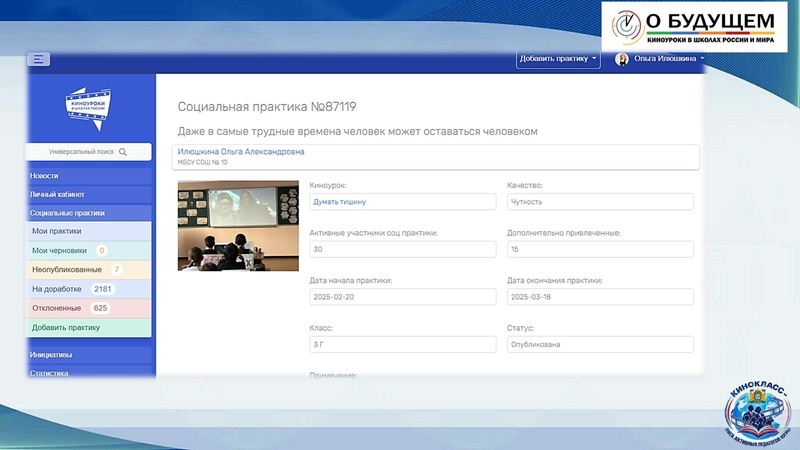Click the active participants field with 30
Screen dimensions: 800x450
coord(403,249)
